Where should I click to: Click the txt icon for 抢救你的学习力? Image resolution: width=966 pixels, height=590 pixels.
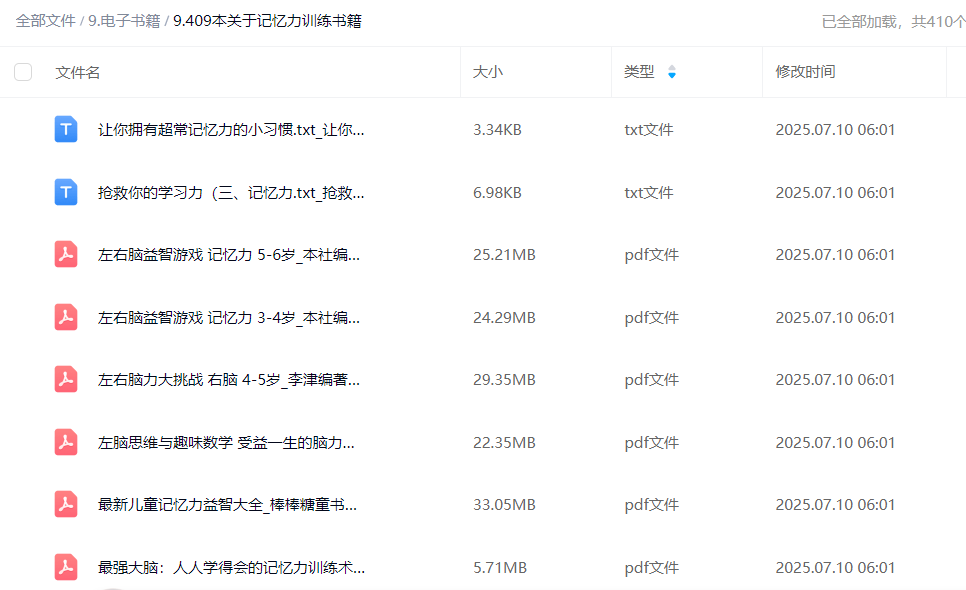[x=66, y=192]
